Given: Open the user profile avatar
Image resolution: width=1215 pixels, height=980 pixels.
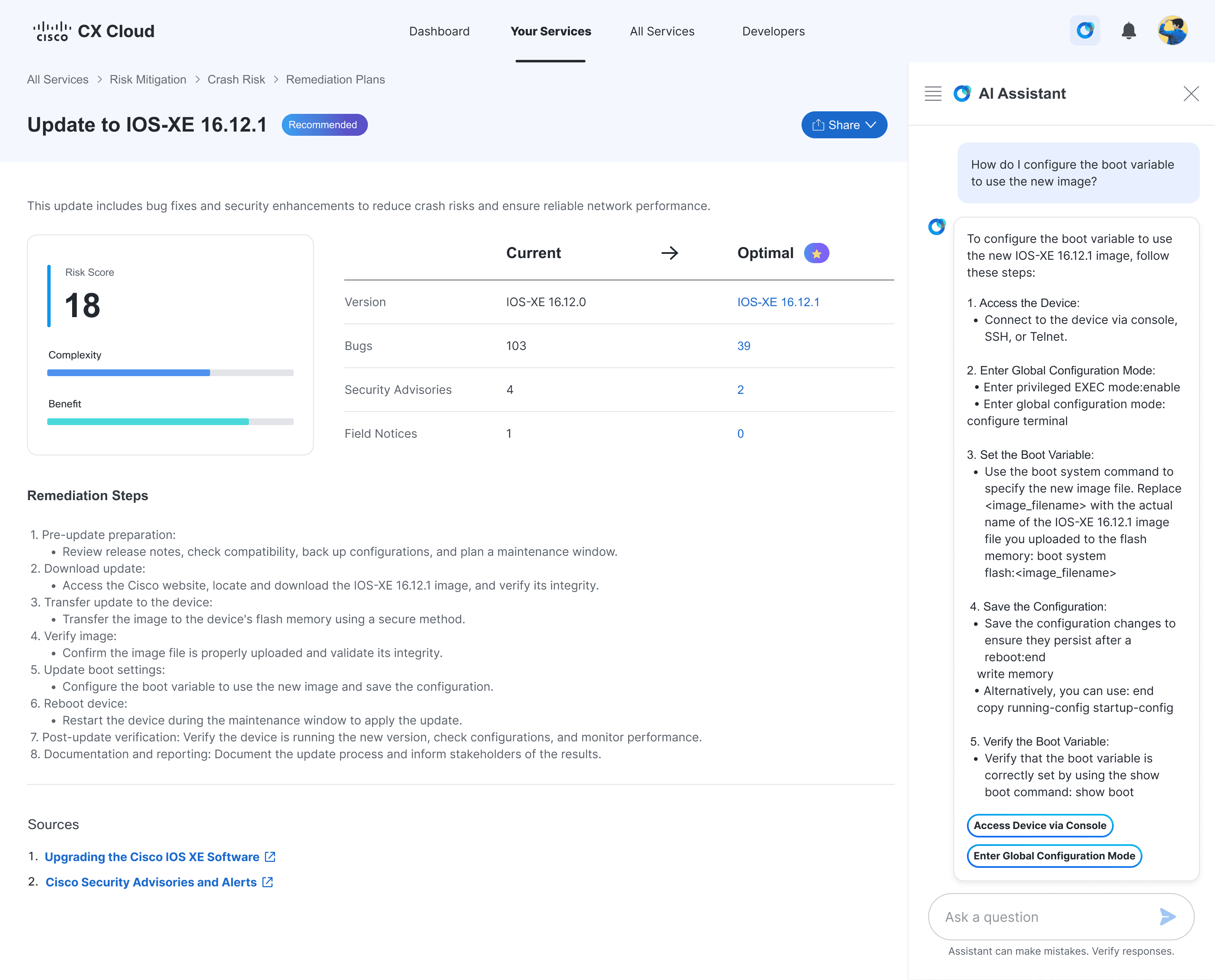Looking at the screenshot, I should [x=1172, y=30].
